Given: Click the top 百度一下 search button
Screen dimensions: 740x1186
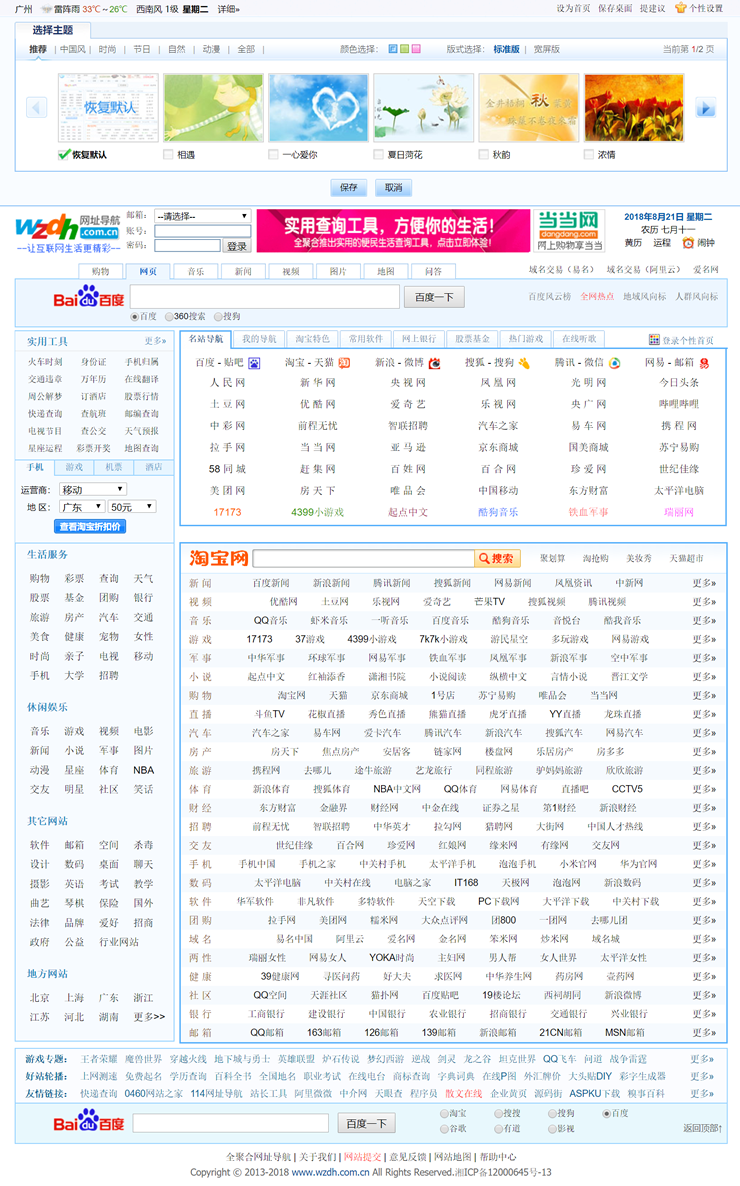Looking at the screenshot, I should (434, 297).
